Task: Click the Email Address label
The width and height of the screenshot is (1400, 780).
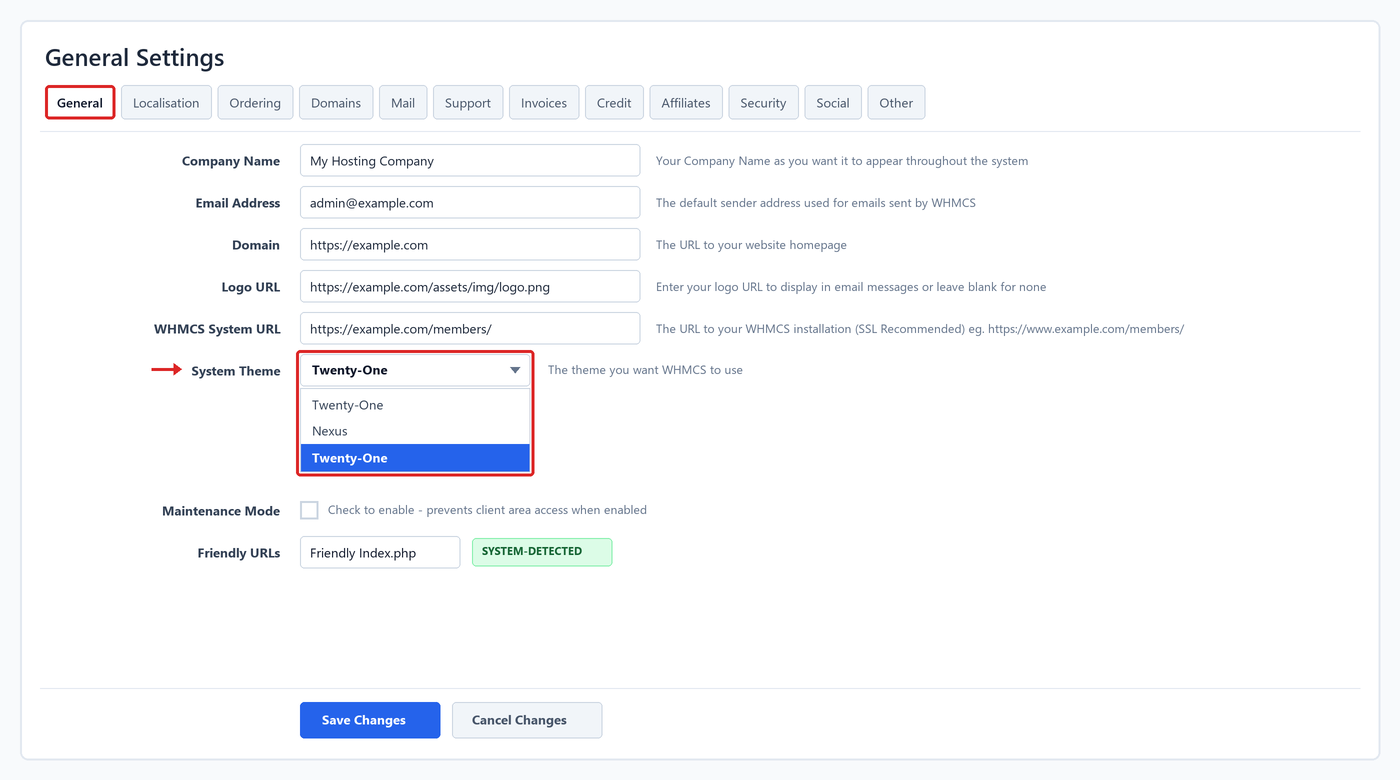Action: [x=238, y=203]
